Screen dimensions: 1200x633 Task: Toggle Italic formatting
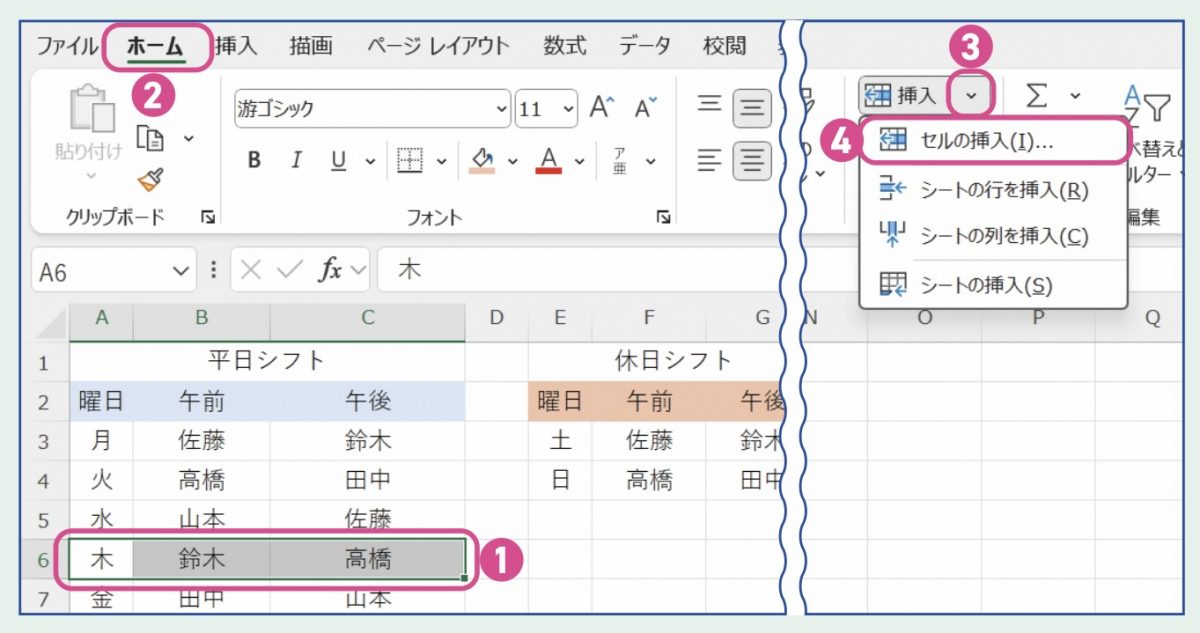[x=296, y=161]
